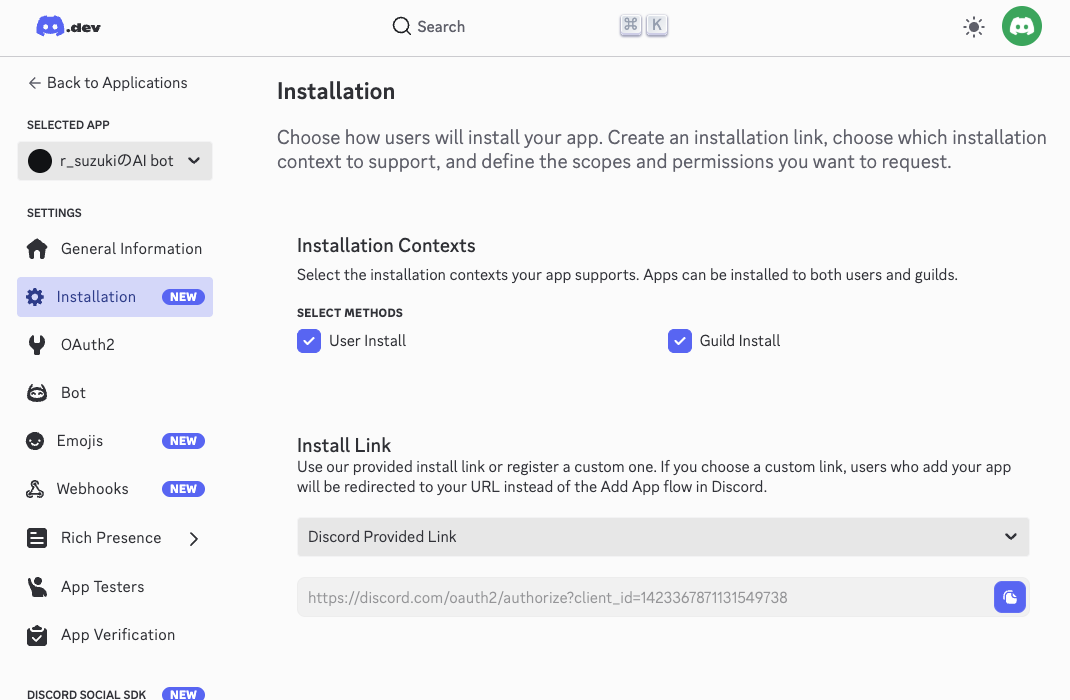Open the selected app dropdown
Viewport: 1070px width, 700px height.
tap(115, 161)
